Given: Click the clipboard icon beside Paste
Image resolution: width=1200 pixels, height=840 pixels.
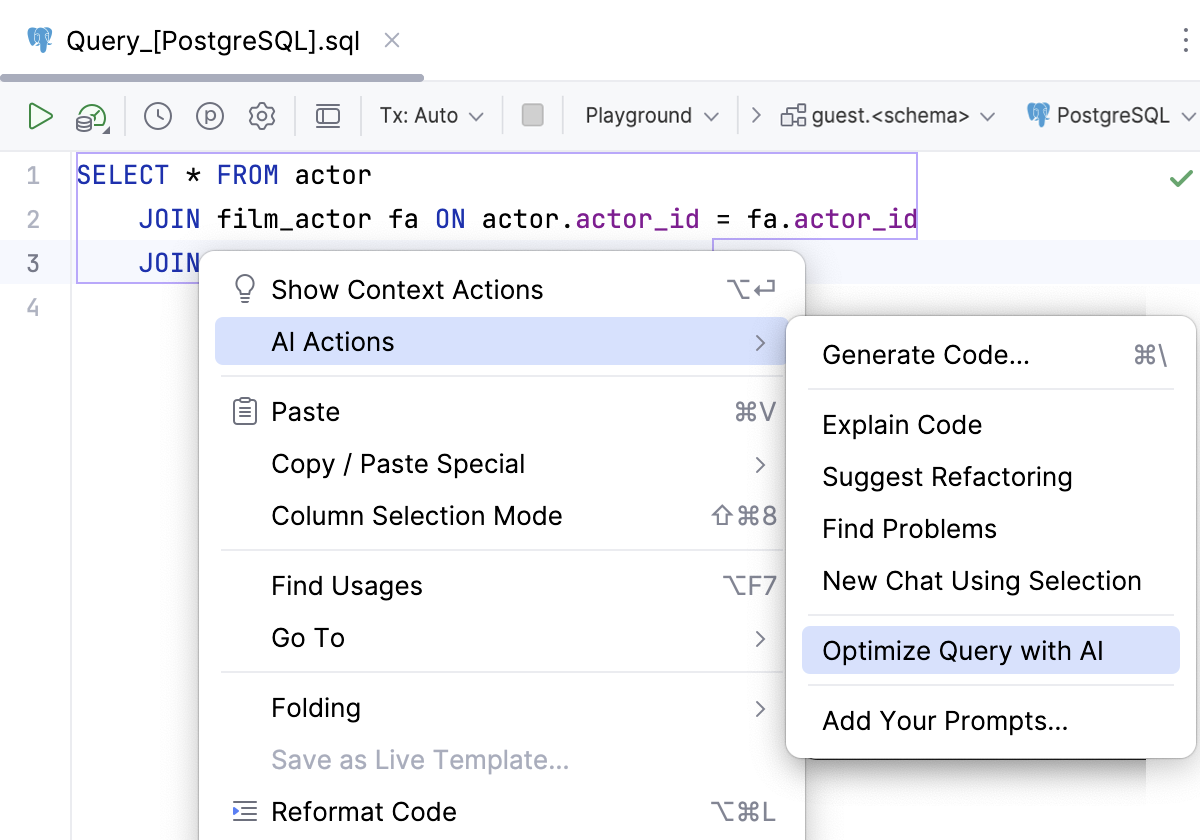Looking at the screenshot, I should coord(245,411).
